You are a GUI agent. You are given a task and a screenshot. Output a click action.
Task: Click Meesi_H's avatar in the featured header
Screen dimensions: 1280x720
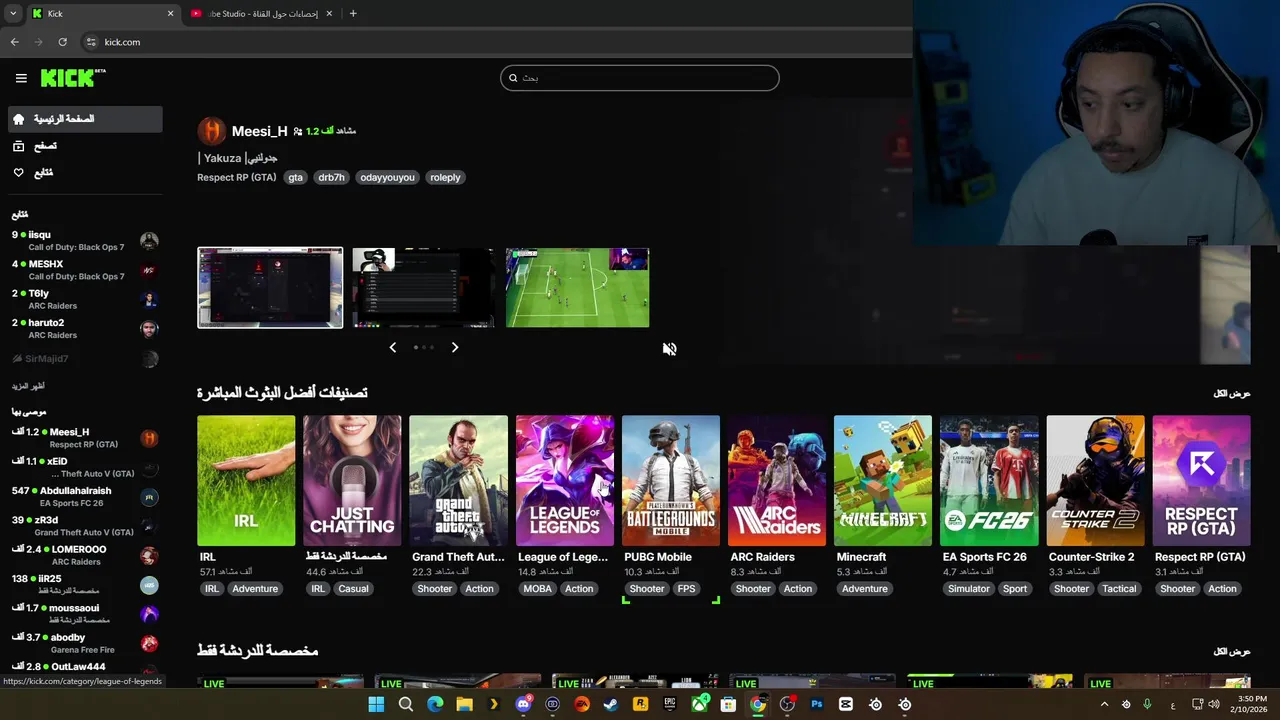(211, 131)
